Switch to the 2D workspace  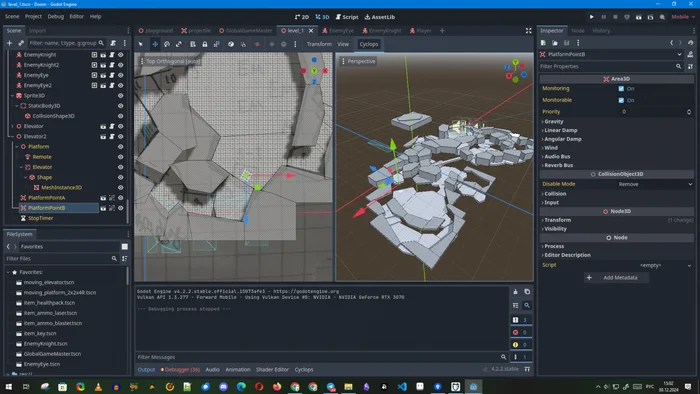coord(302,17)
